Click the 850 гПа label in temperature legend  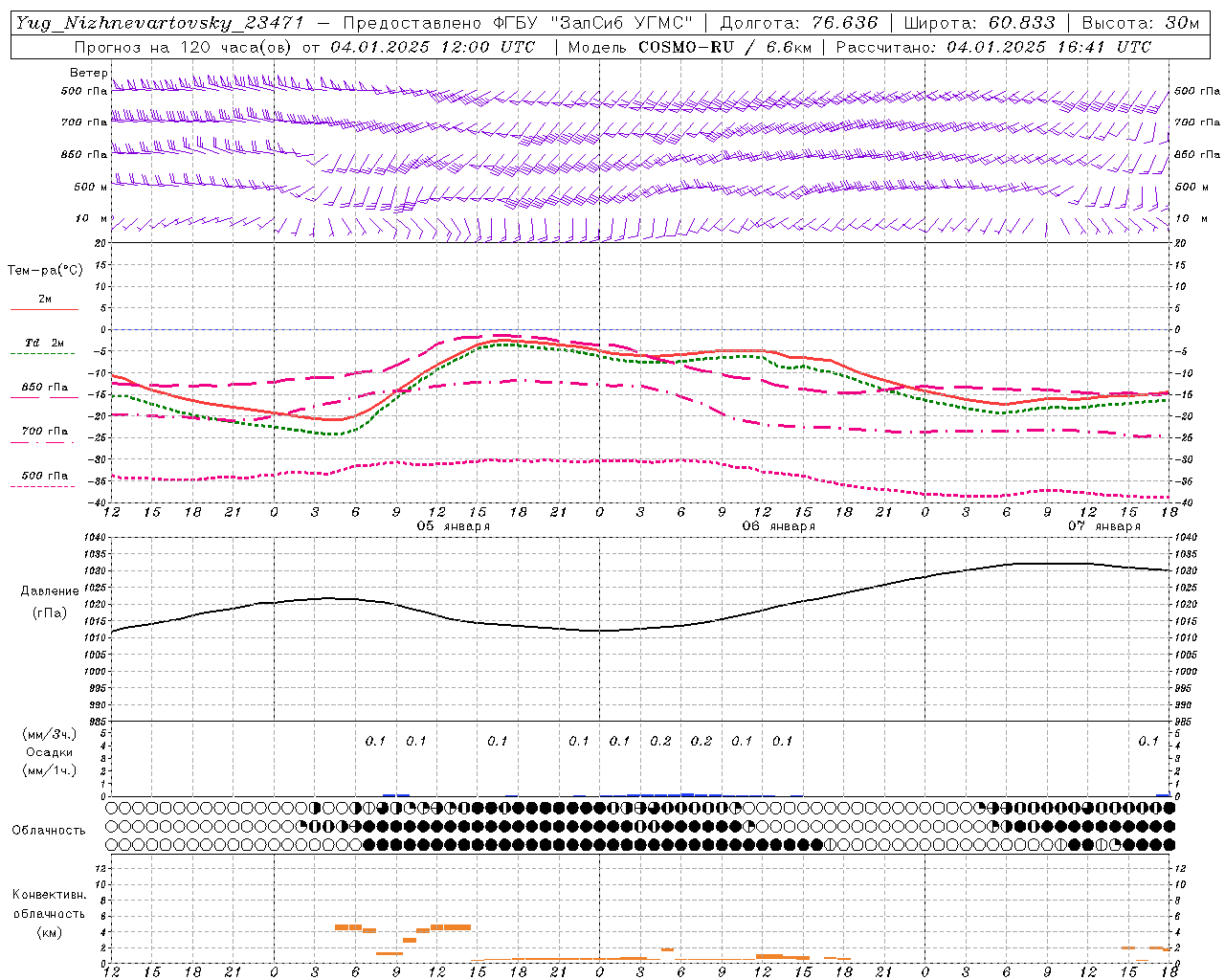[x=44, y=388]
